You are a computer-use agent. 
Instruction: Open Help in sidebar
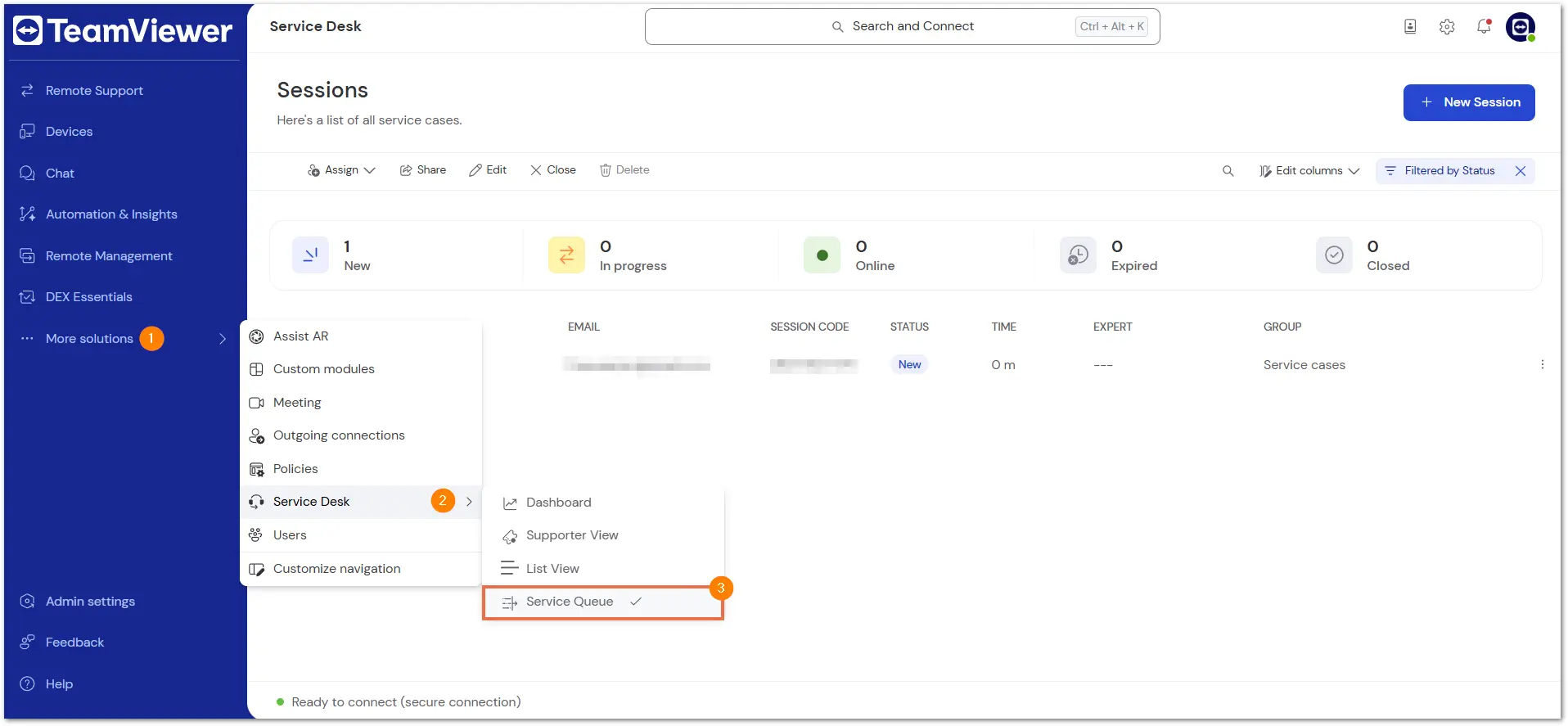(x=59, y=684)
